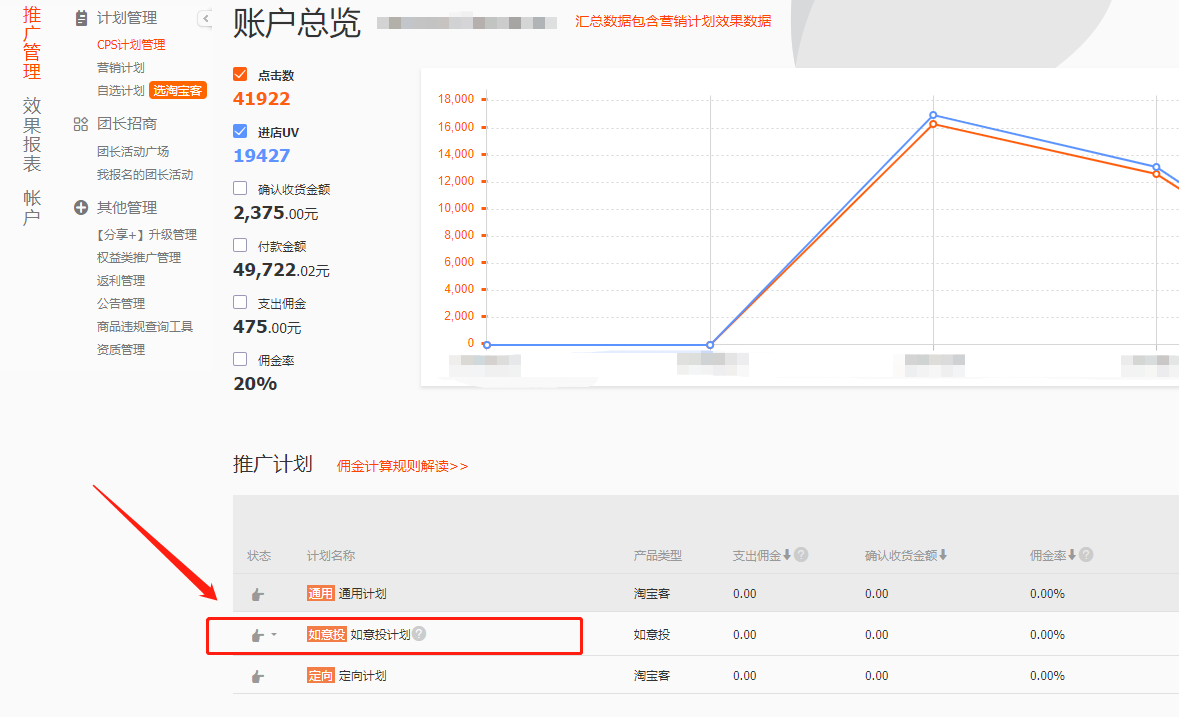The height and width of the screenshot is (717, 1179).
Task: Open 资质管理 in the sidebar
Action: pos(120,349)
